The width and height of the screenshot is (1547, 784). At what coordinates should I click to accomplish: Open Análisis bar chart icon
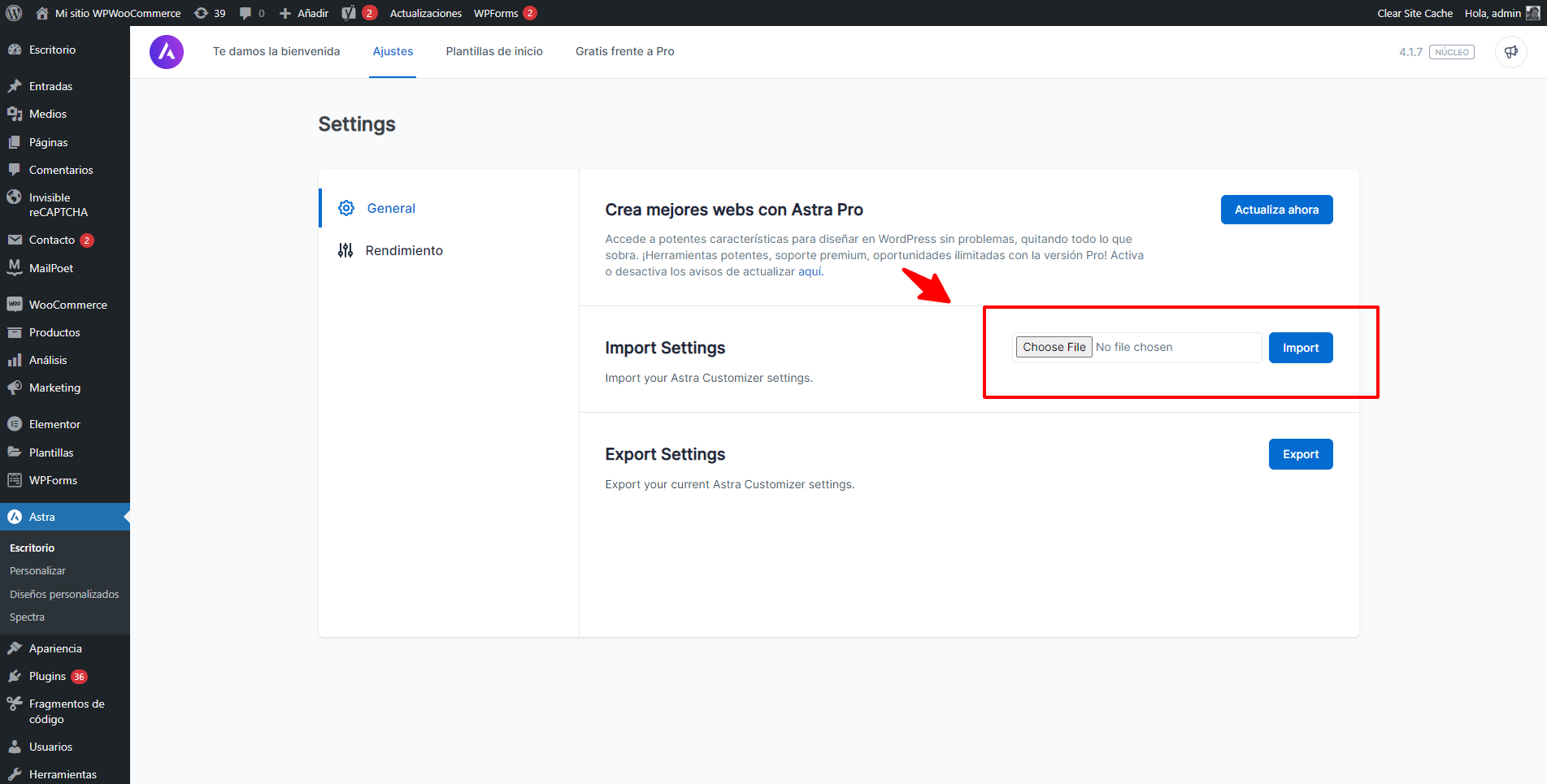(15, 360)
